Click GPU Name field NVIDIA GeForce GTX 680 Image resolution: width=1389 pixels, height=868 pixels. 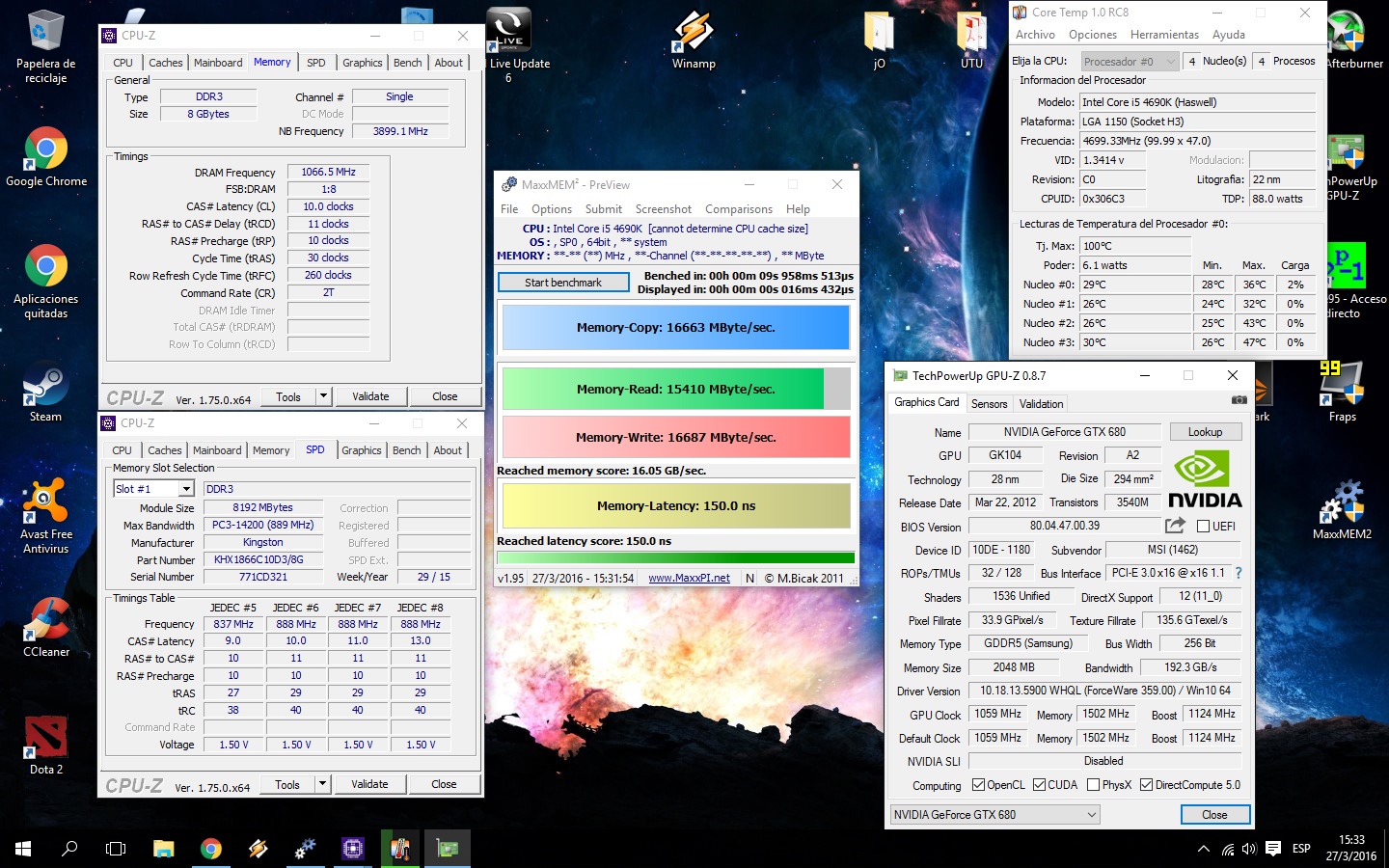click(x=1064, y=432)
